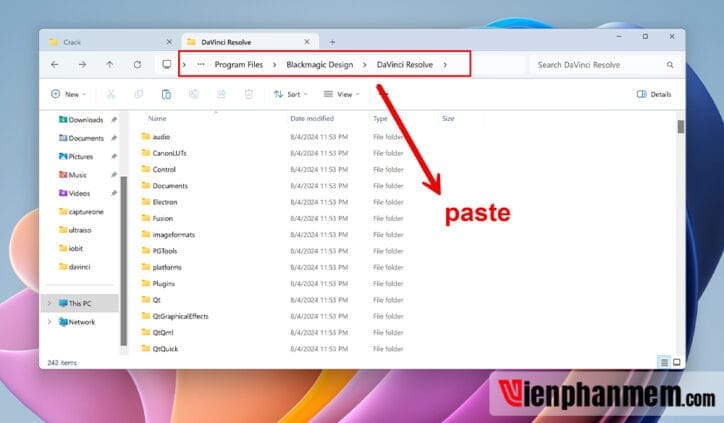Unpin Downloads using its pin icon
Image resolution: width=724 pixels, height=423 pixels.
click(114, 120)
